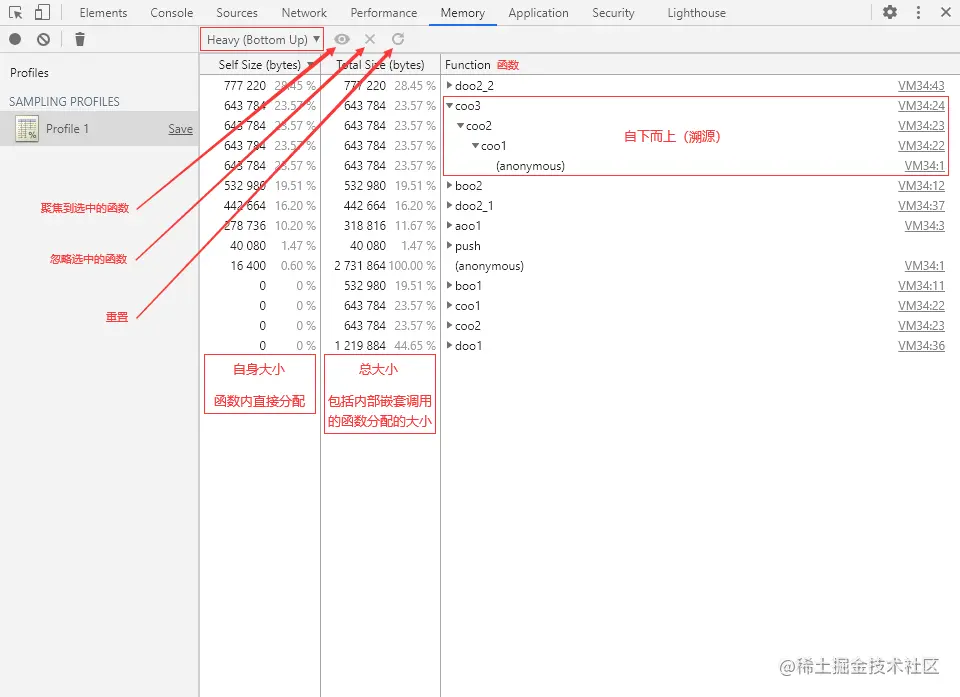Toggle the device toolbar icon
The width and height of the screenshot is (960, 697).
coord(42,12)
